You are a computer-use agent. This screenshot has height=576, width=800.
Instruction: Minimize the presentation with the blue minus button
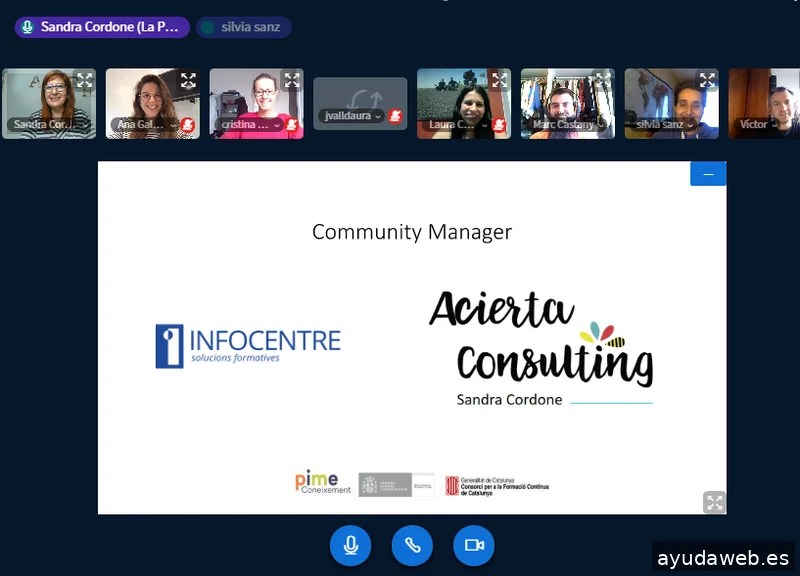click(708, 174)
